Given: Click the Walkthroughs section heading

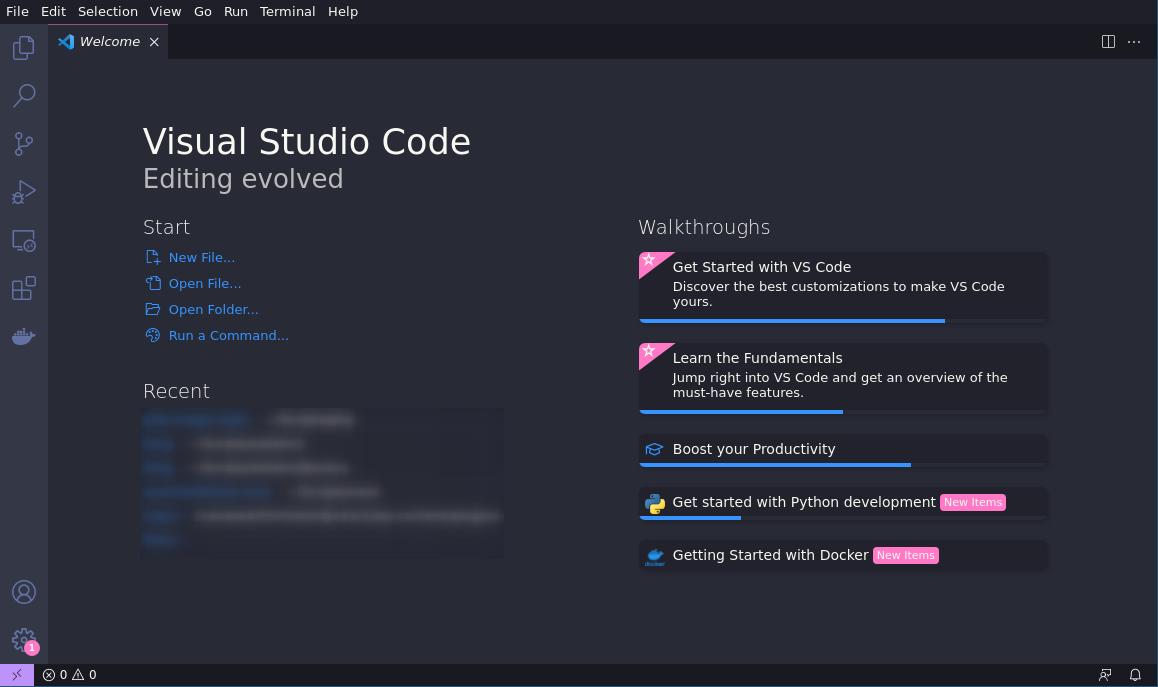Looking at the screenshot, I should pyautogui.click(x=704, y=227).
